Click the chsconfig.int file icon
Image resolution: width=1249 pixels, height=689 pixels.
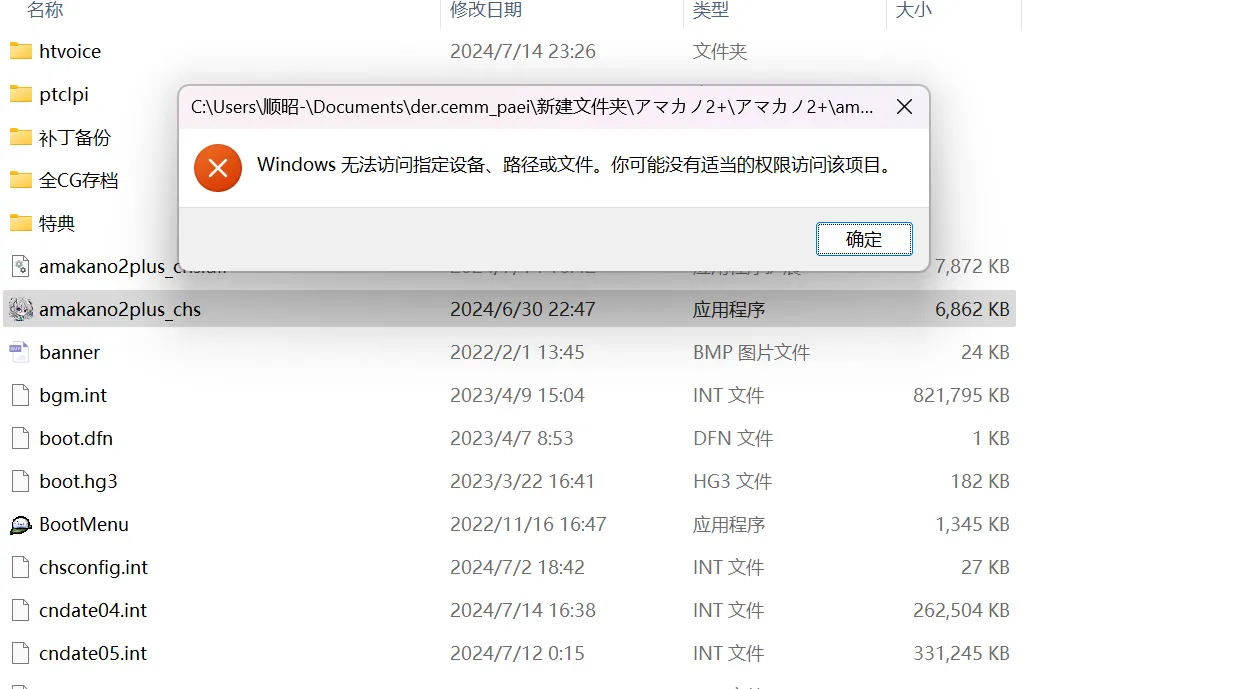tap(21, 567)
